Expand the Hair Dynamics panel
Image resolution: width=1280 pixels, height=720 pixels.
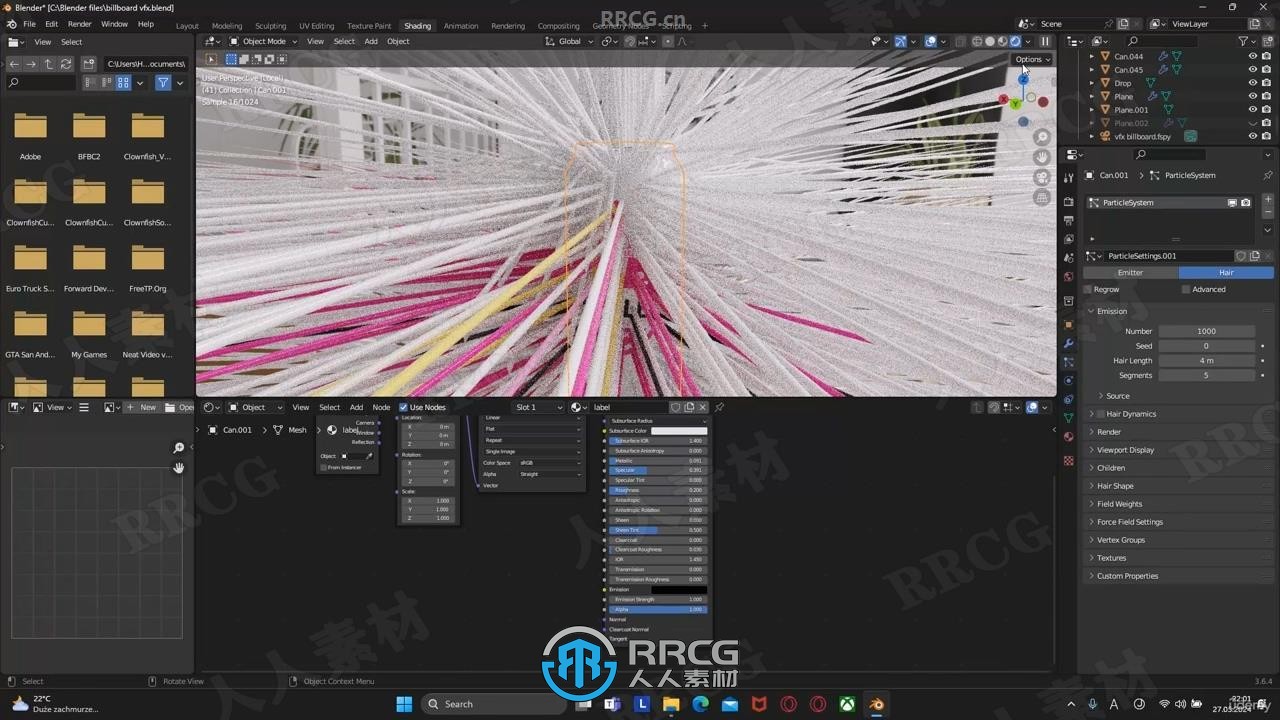[x=1131, y=414]
